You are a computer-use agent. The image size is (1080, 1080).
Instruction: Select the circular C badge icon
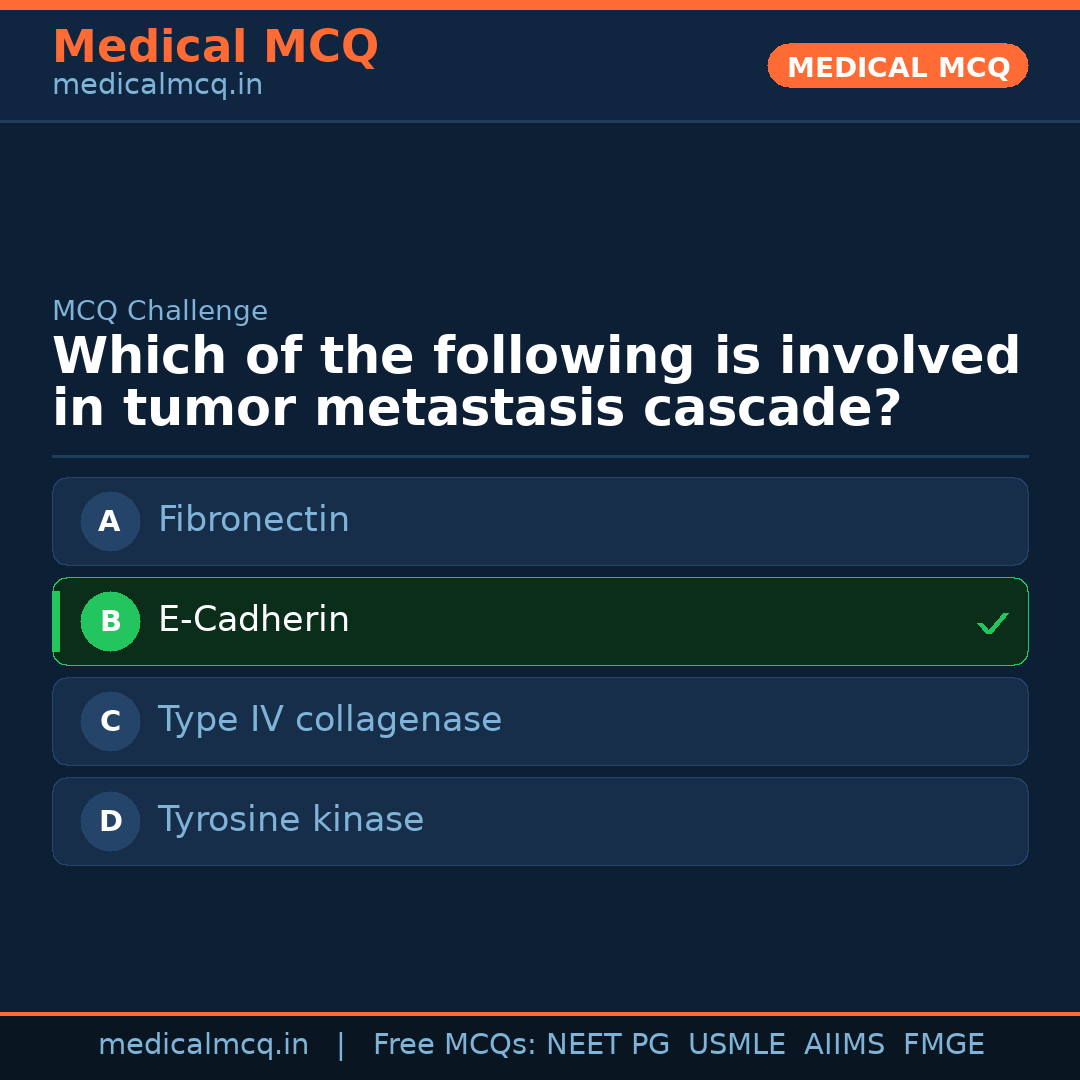[110, 721]
